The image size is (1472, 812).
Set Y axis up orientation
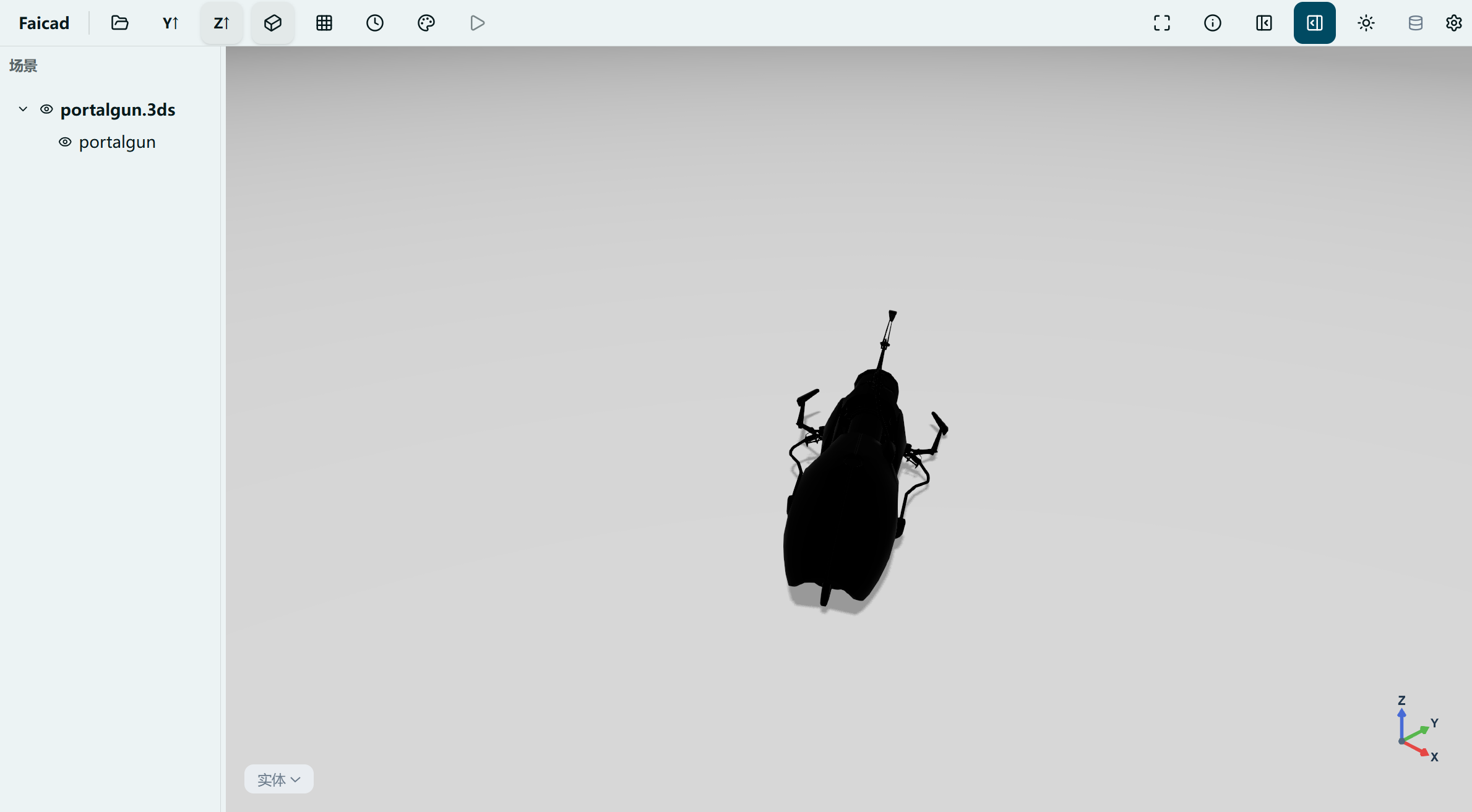click(171, 23)
